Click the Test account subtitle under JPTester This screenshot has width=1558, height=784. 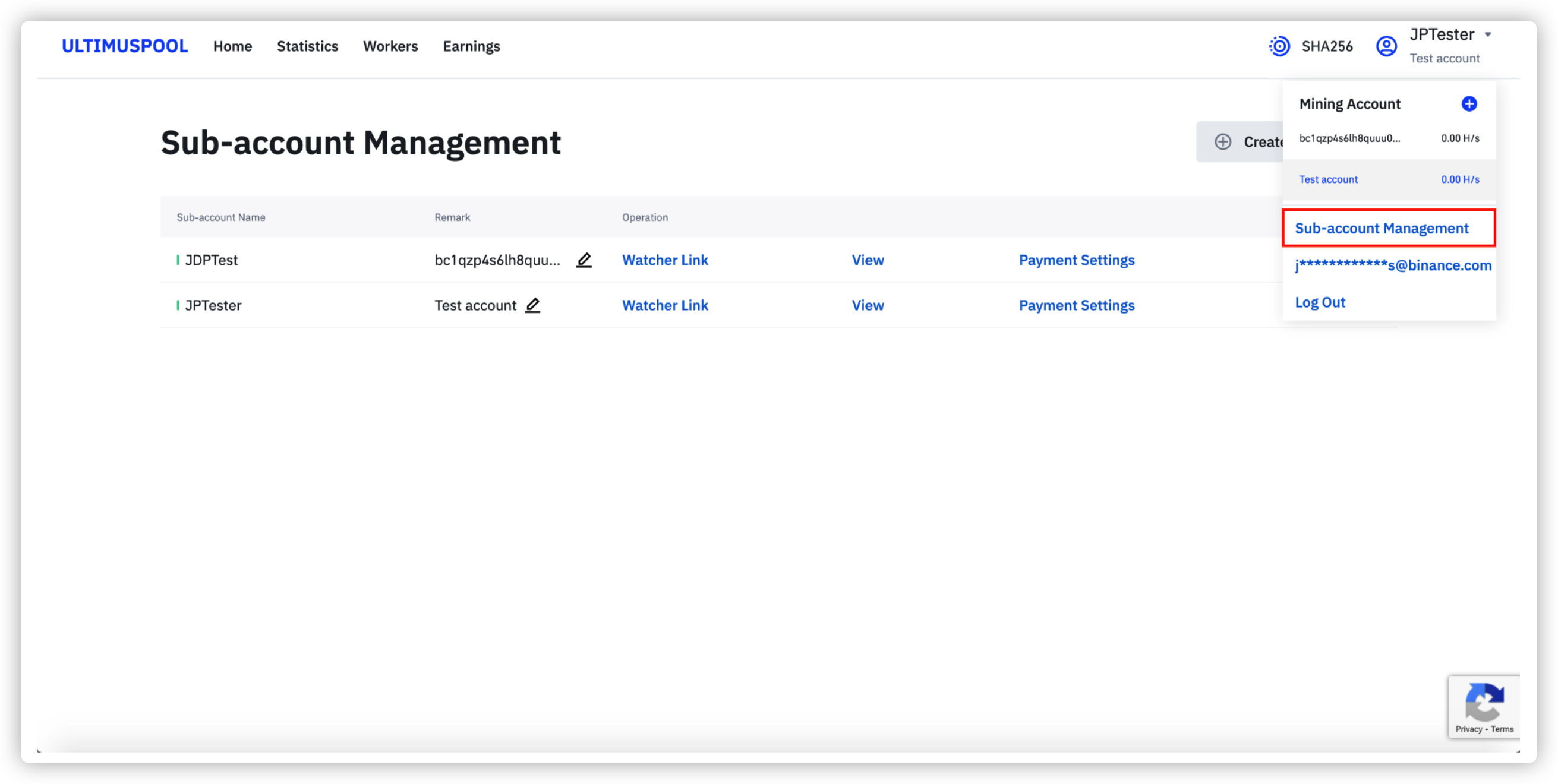[x=1445, y=59]
